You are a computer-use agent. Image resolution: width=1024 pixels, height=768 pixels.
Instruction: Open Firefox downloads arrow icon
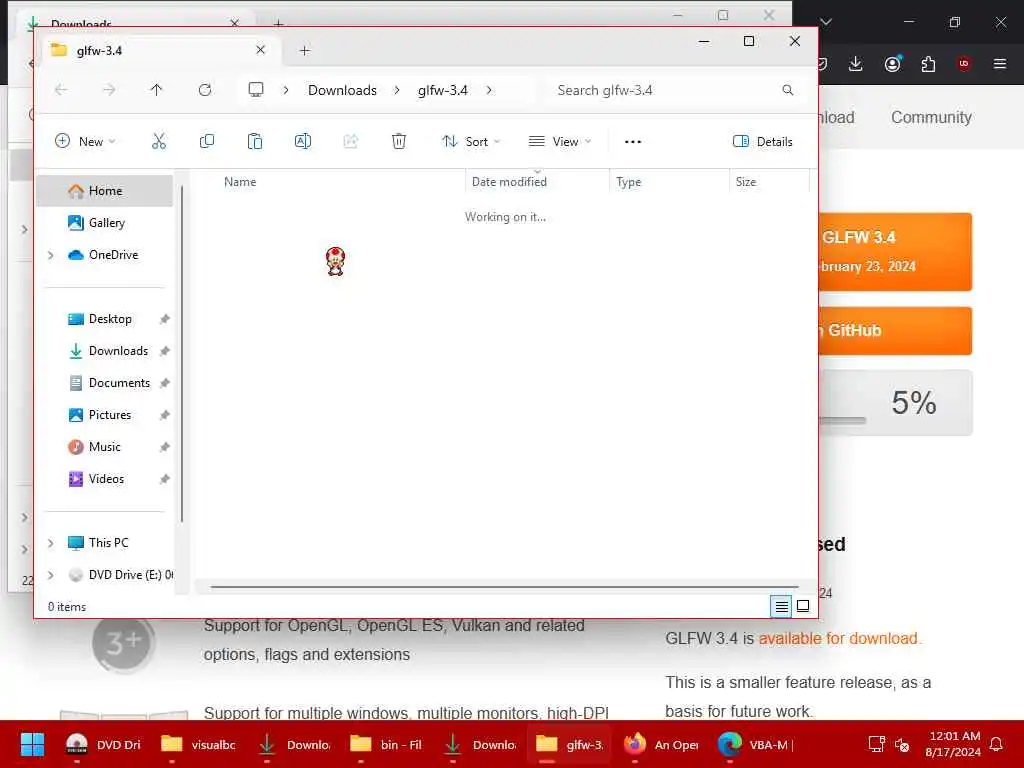click(x=856, y=63)
